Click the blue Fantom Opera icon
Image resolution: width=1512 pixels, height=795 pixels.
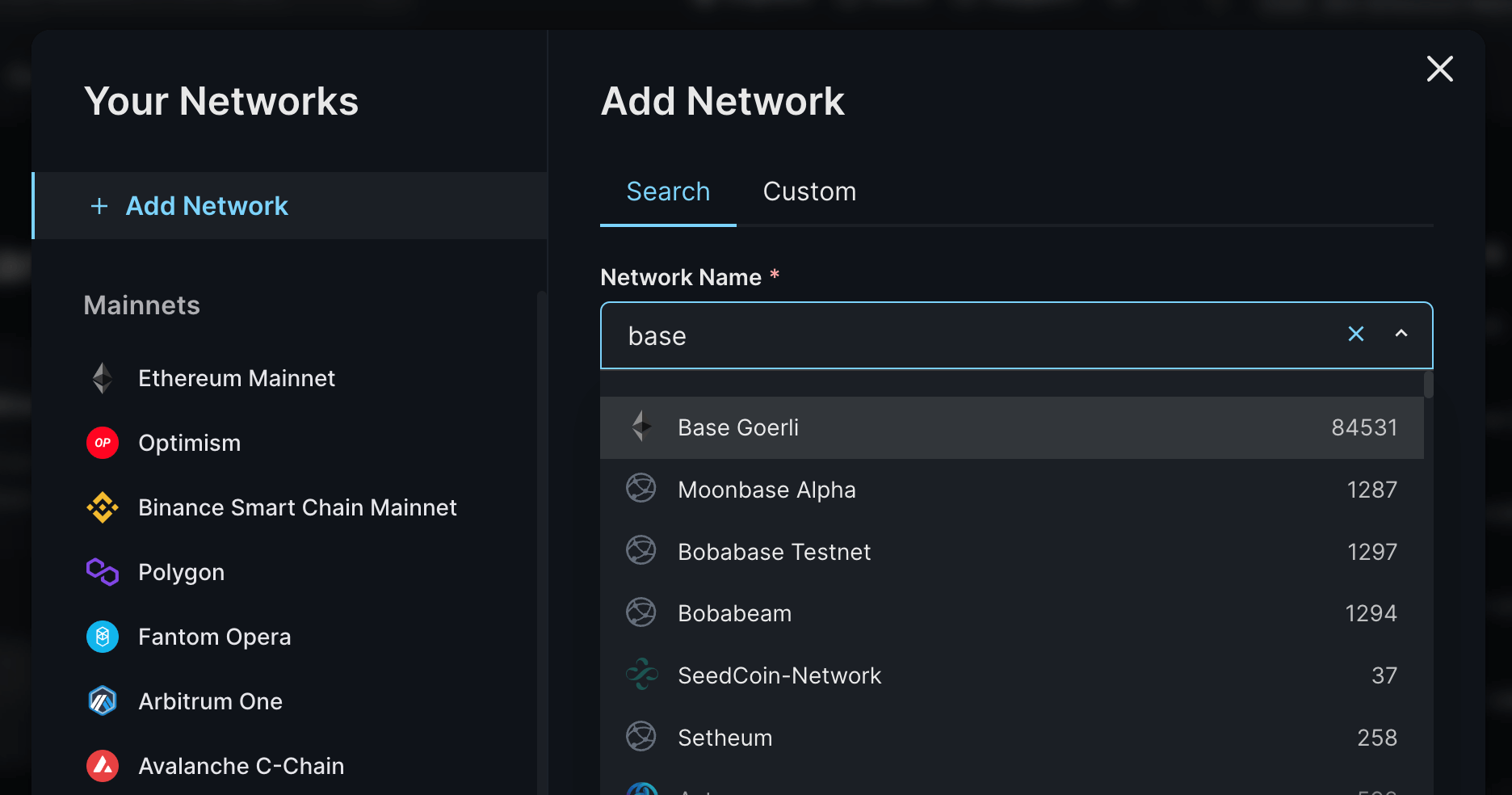coord(103,637)
